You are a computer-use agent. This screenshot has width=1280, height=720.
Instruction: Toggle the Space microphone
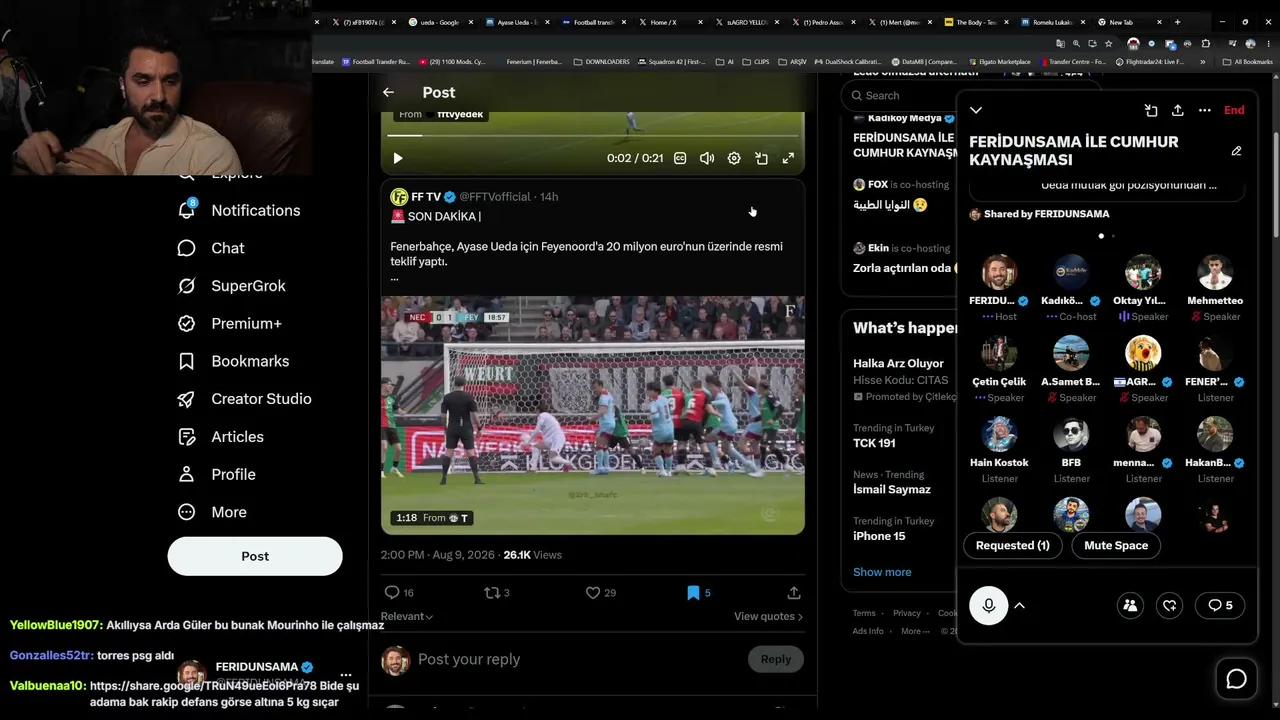tap(989, 605)
